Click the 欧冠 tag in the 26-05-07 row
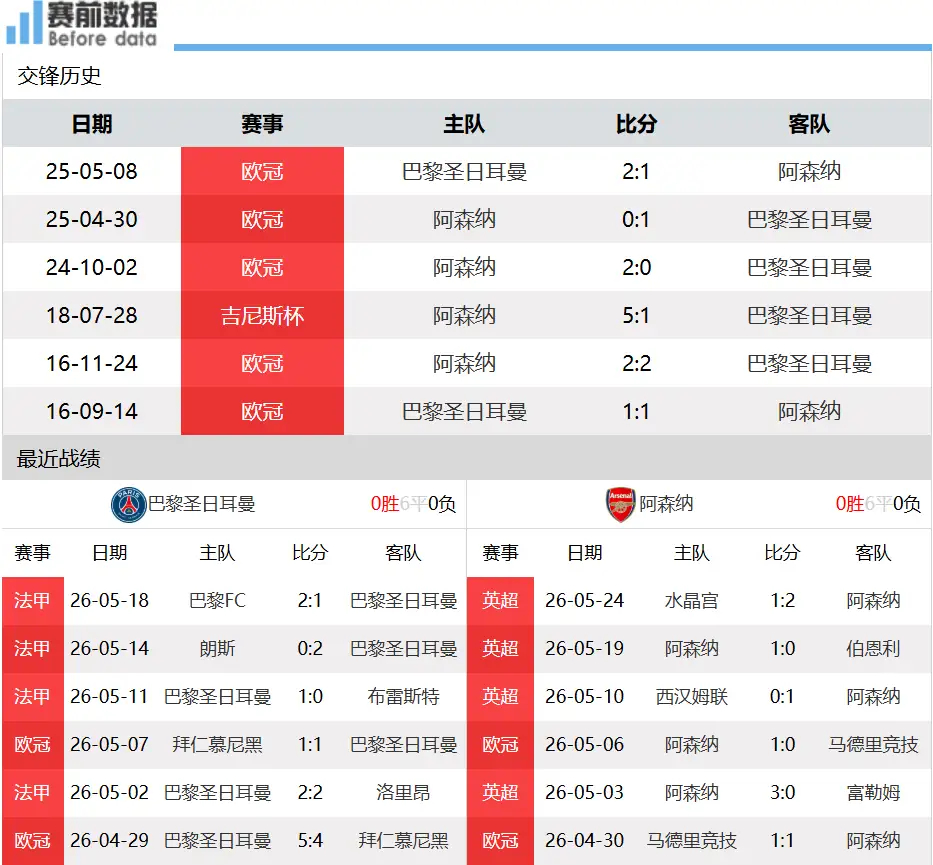The image size is (933, 865). [x=33, y=744]
